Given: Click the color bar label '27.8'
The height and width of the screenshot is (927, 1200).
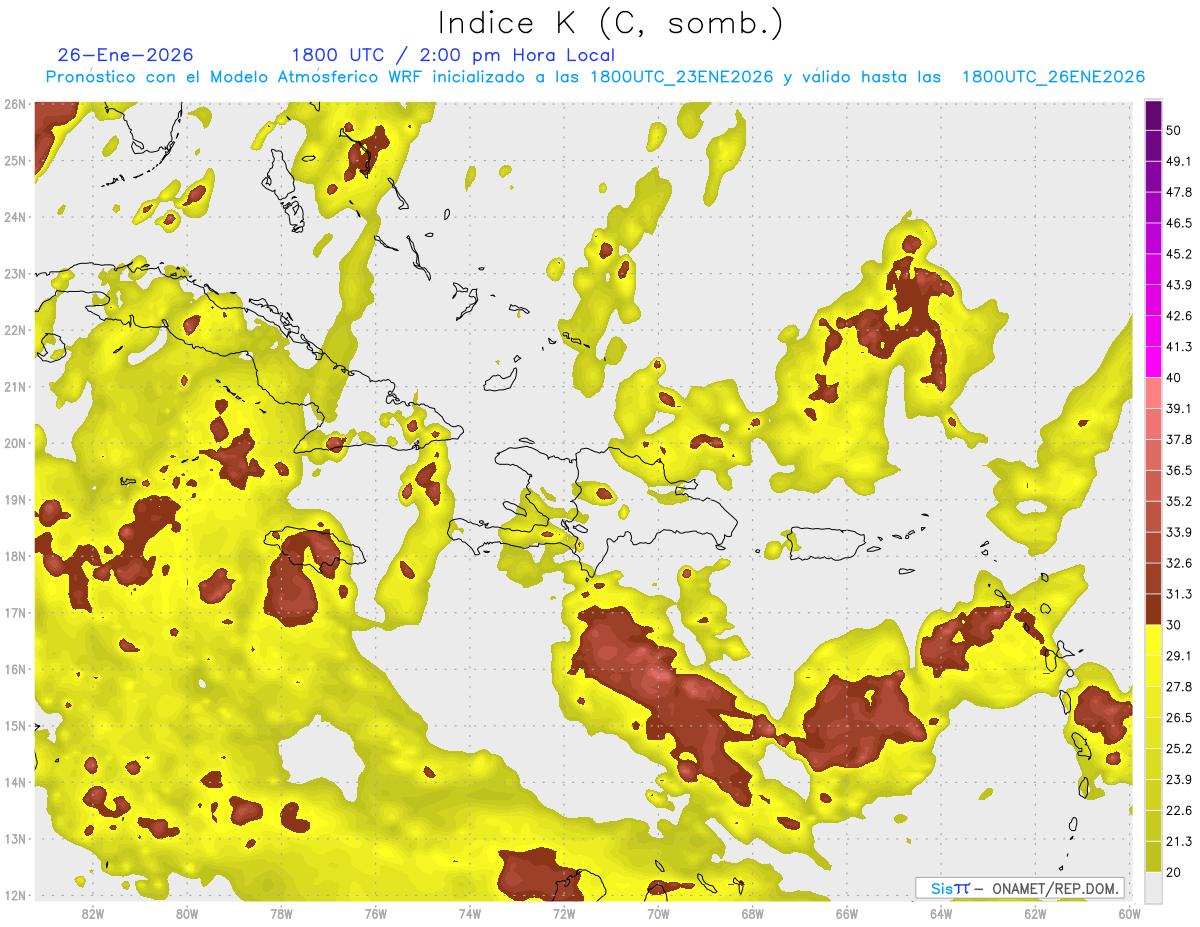Looking at the screenshot, I should tap(1178, 686).
